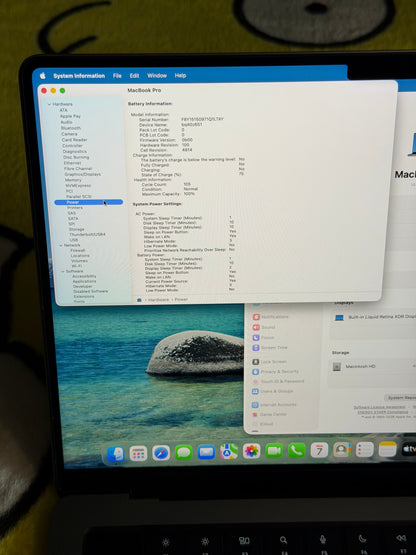
Task: Click the computer icon in path bar
Action: pos(139,300)
